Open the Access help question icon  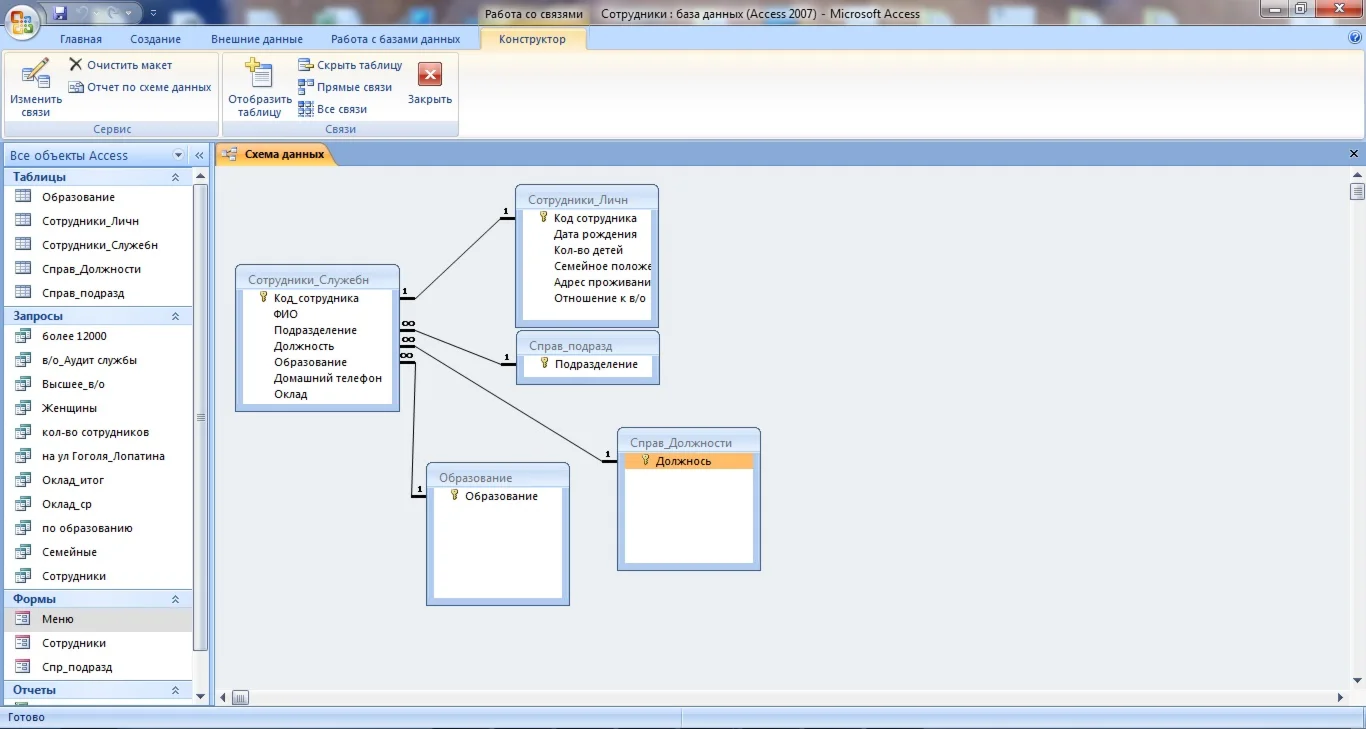pos(1355,39)
